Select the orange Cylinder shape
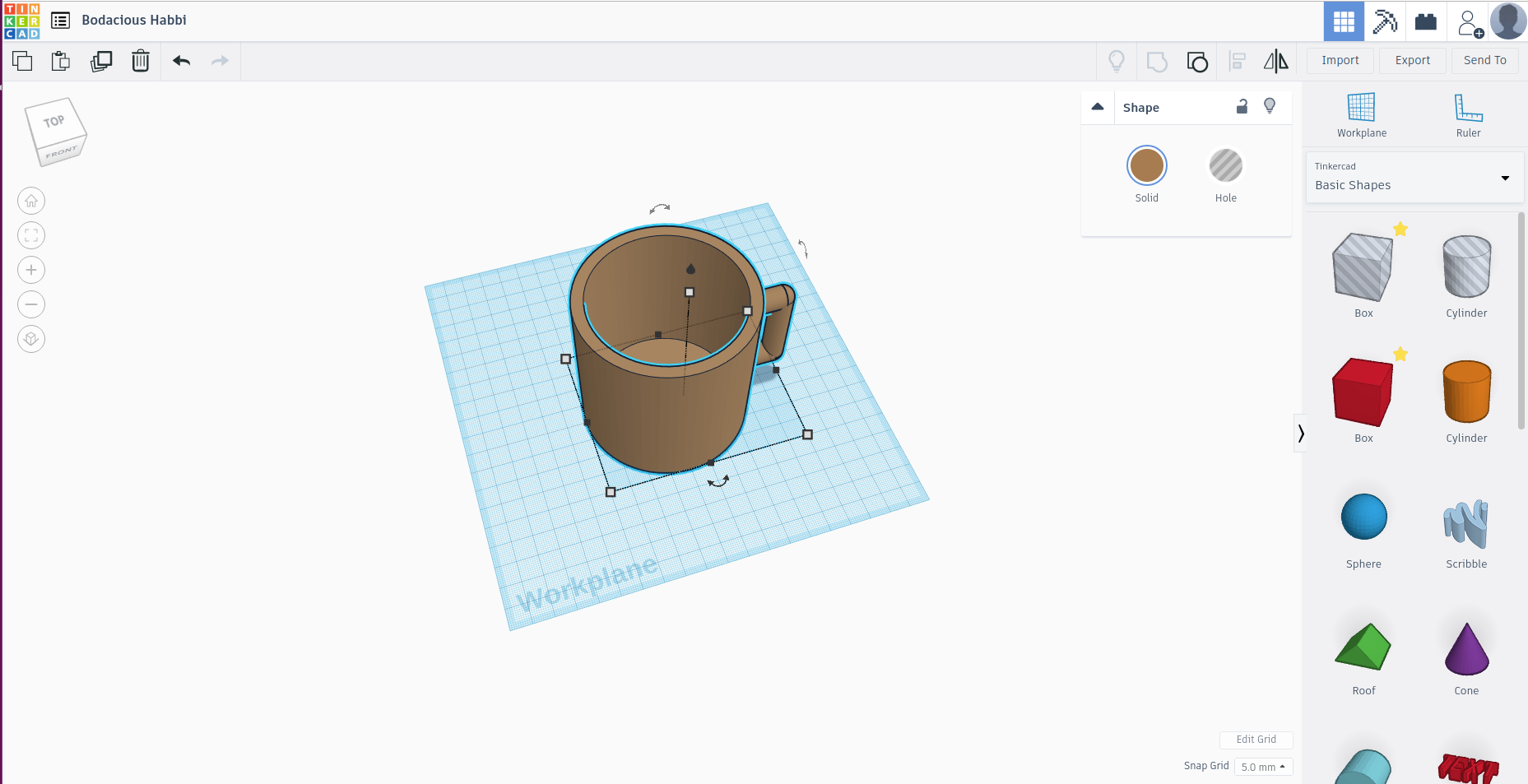 point(1467,392)
